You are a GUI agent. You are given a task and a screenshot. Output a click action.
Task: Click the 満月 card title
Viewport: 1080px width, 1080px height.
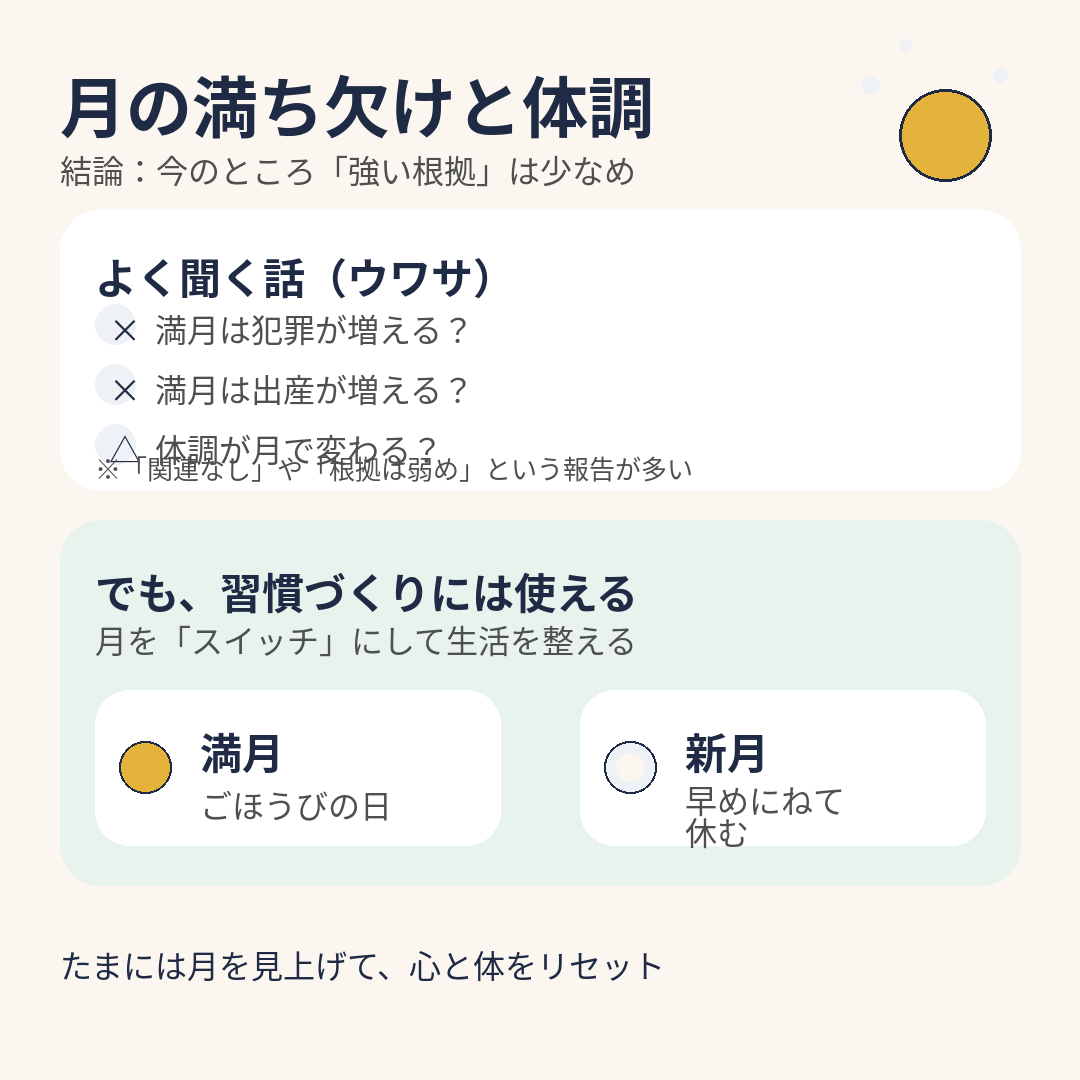point(241,753)
